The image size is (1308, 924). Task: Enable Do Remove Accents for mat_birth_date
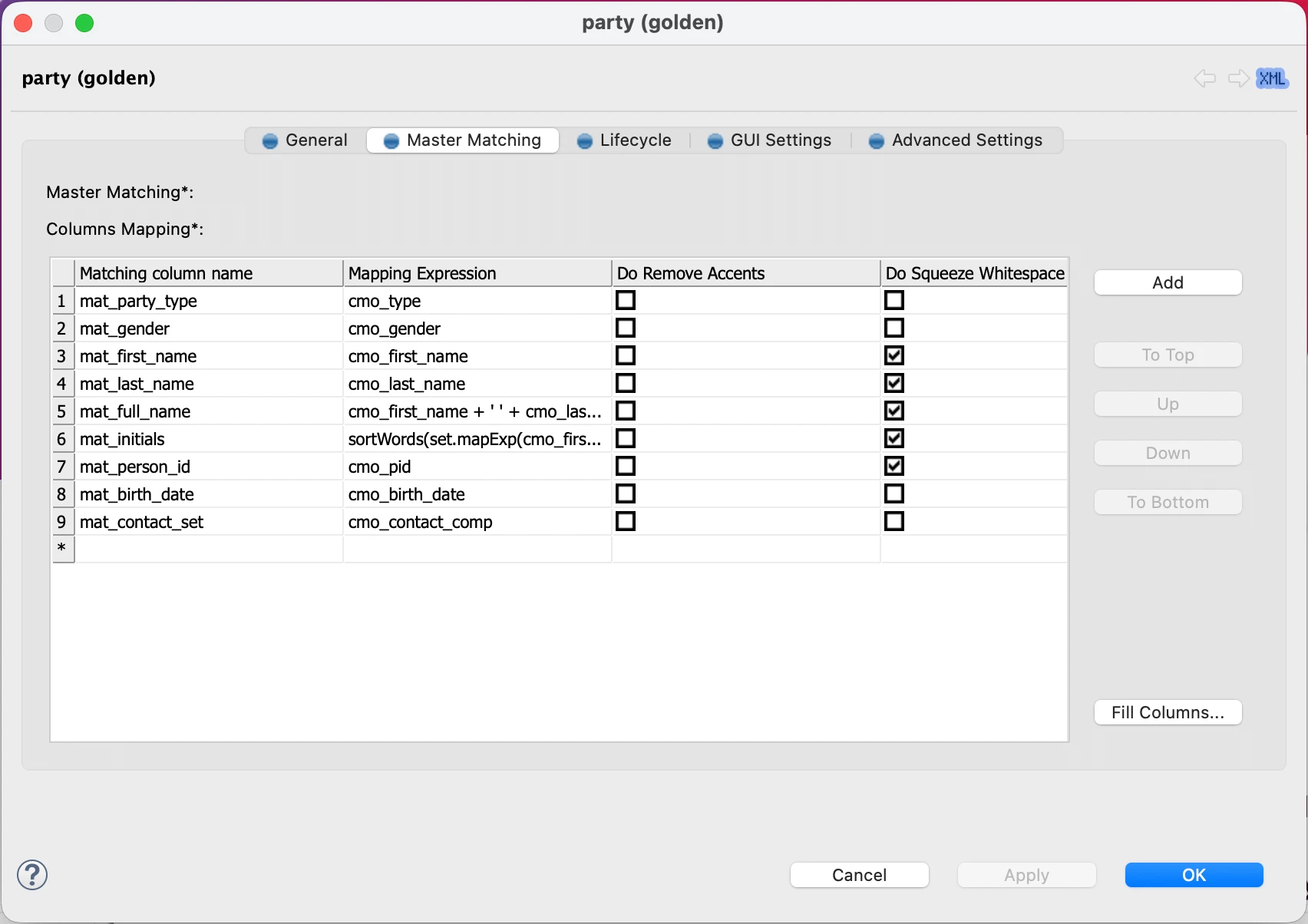626,493
